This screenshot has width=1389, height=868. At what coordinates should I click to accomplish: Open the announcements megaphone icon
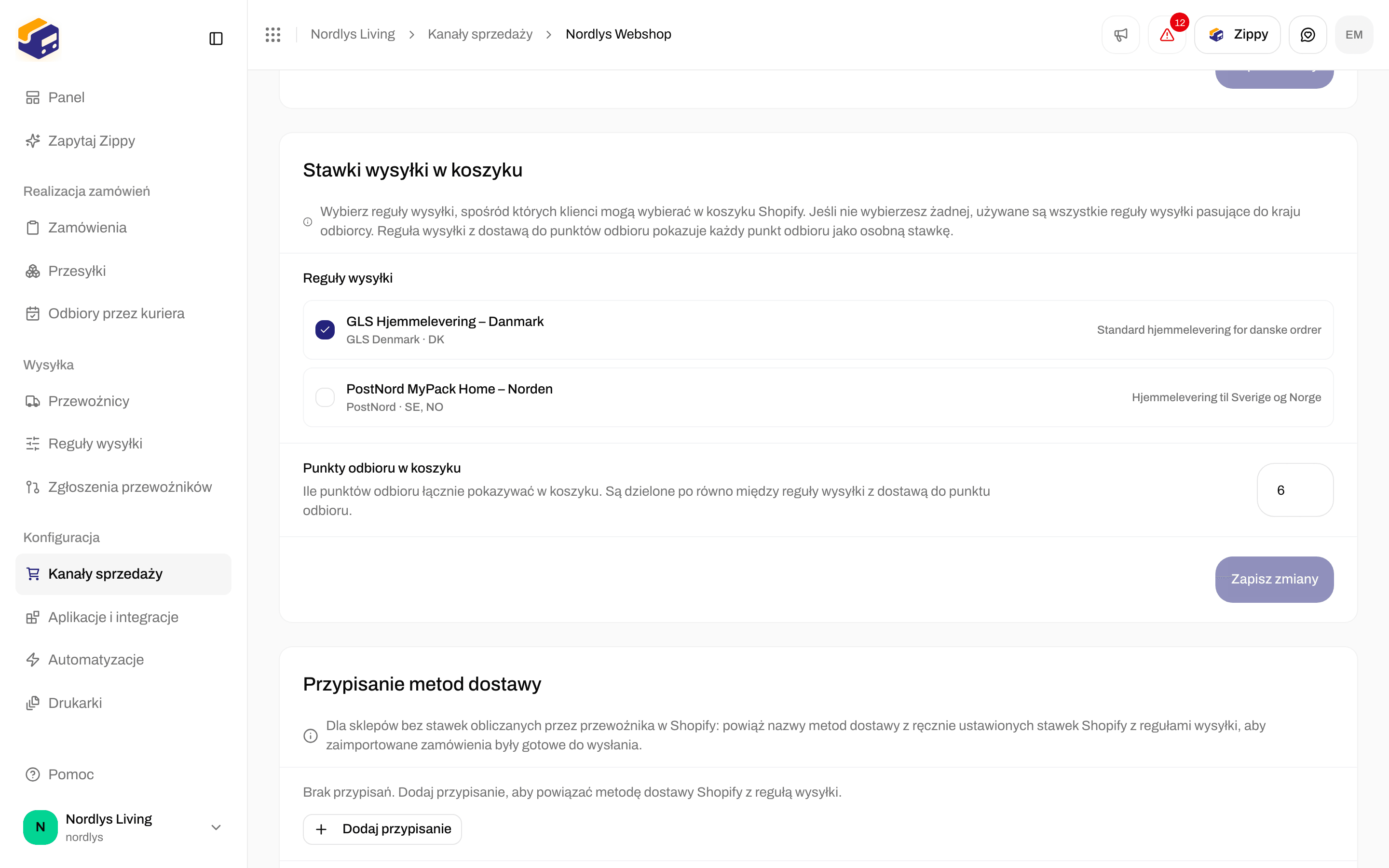1120,34
